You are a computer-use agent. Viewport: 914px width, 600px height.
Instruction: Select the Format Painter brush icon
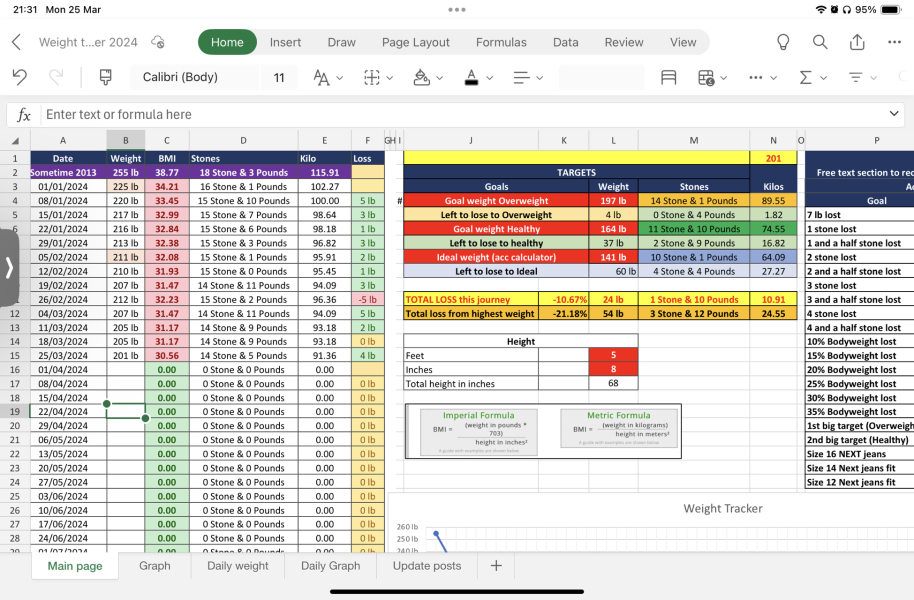coord(106,77)
